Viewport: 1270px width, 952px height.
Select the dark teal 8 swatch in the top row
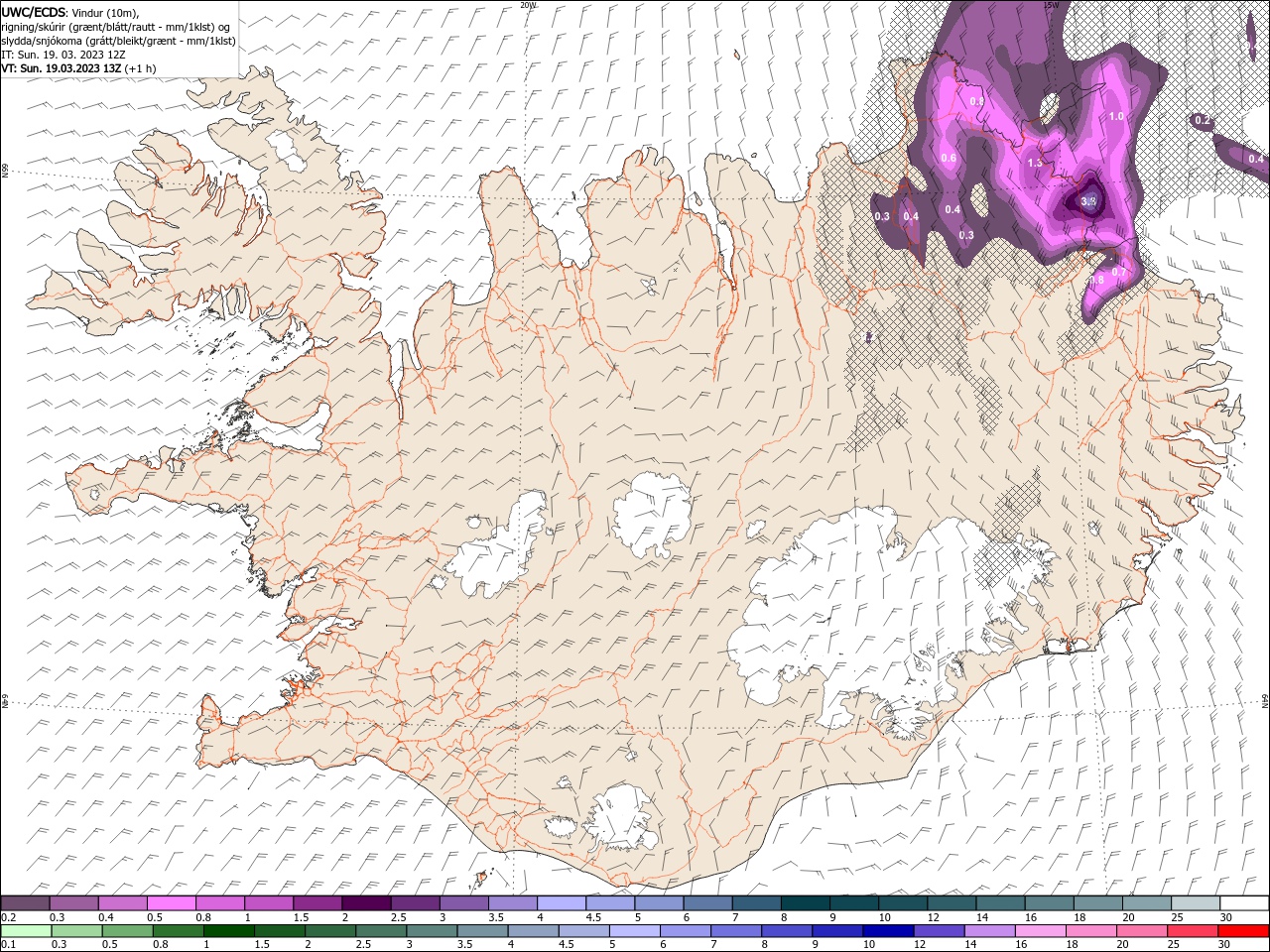pos(805,902)
